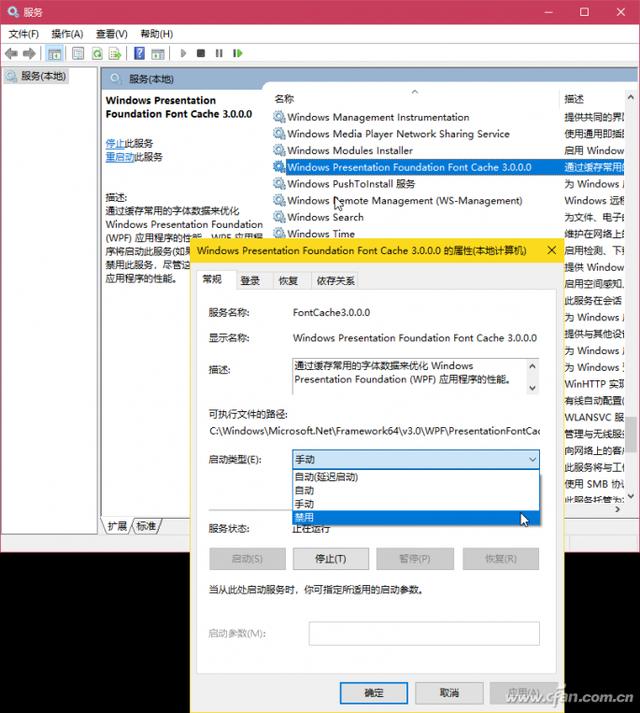640x713 pixels.
Task: Click the 重启动 service link
Action: pos(120,157)
